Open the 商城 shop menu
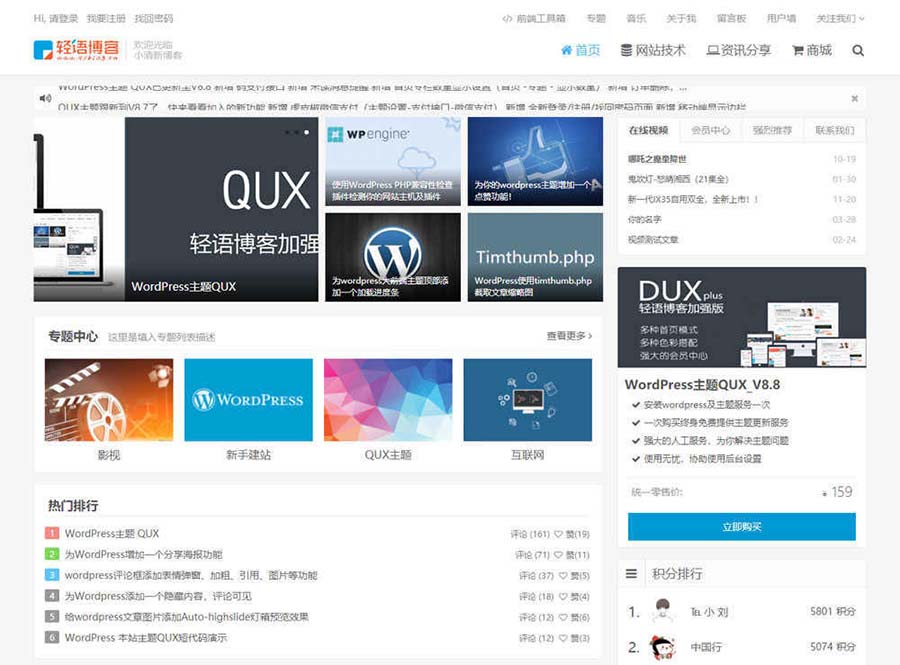 tap(812, 50)
